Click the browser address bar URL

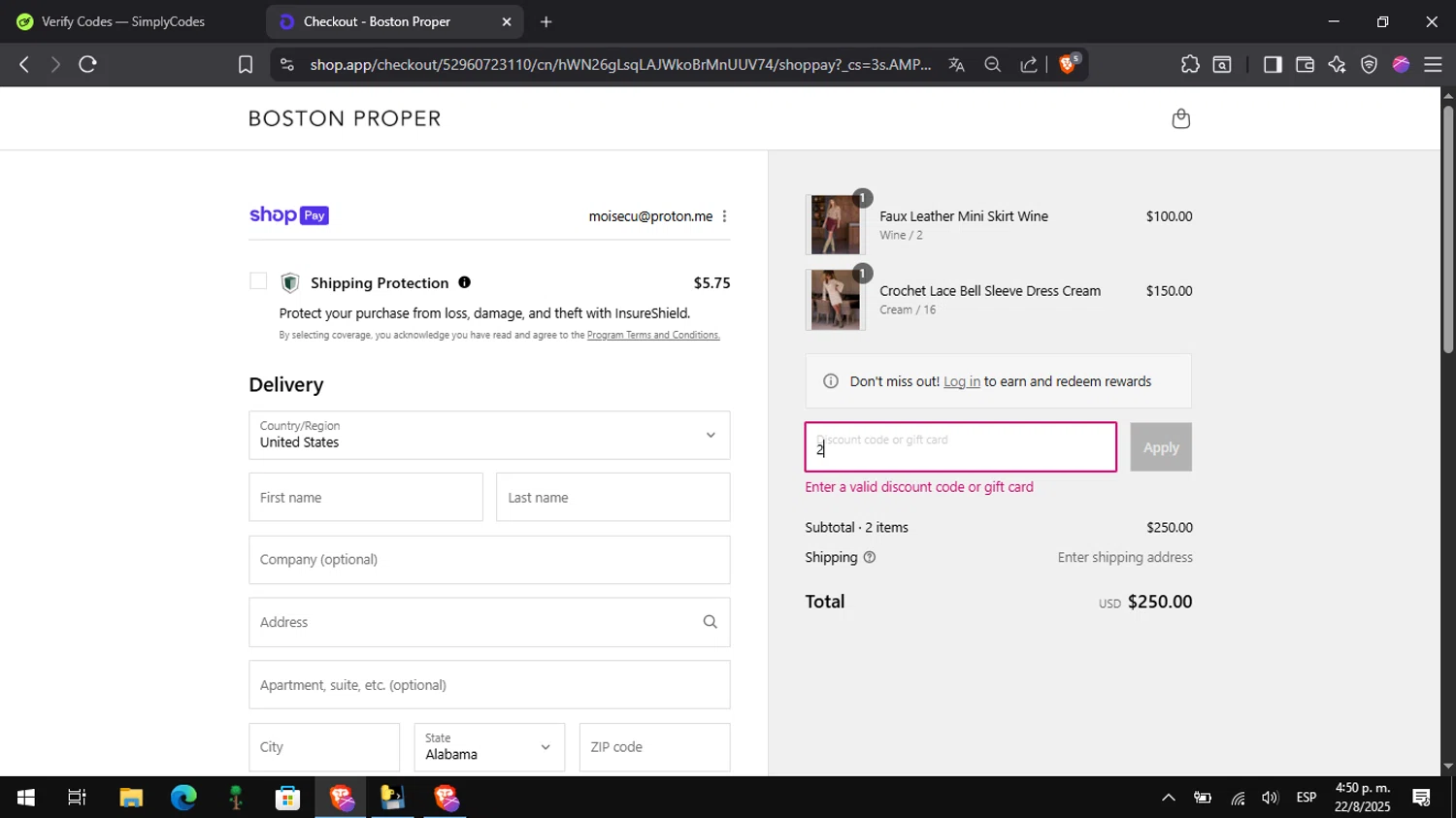(620, 64)
